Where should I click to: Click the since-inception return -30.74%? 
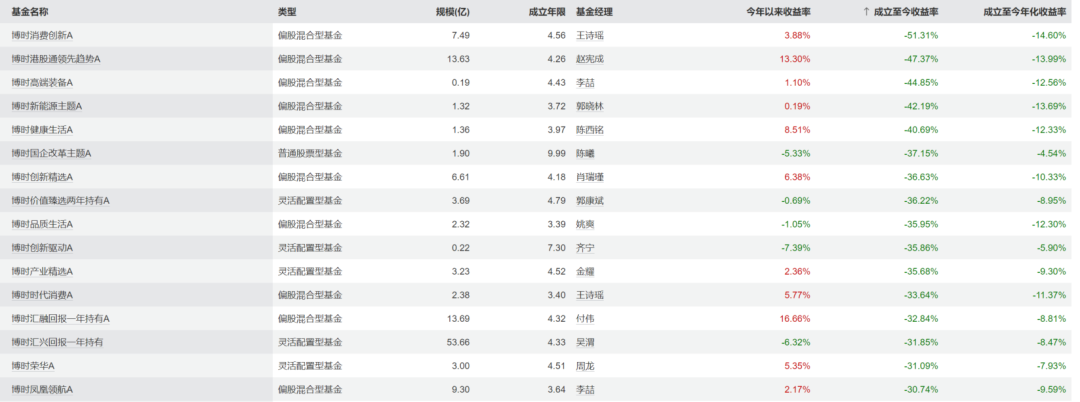coord(922,390)
